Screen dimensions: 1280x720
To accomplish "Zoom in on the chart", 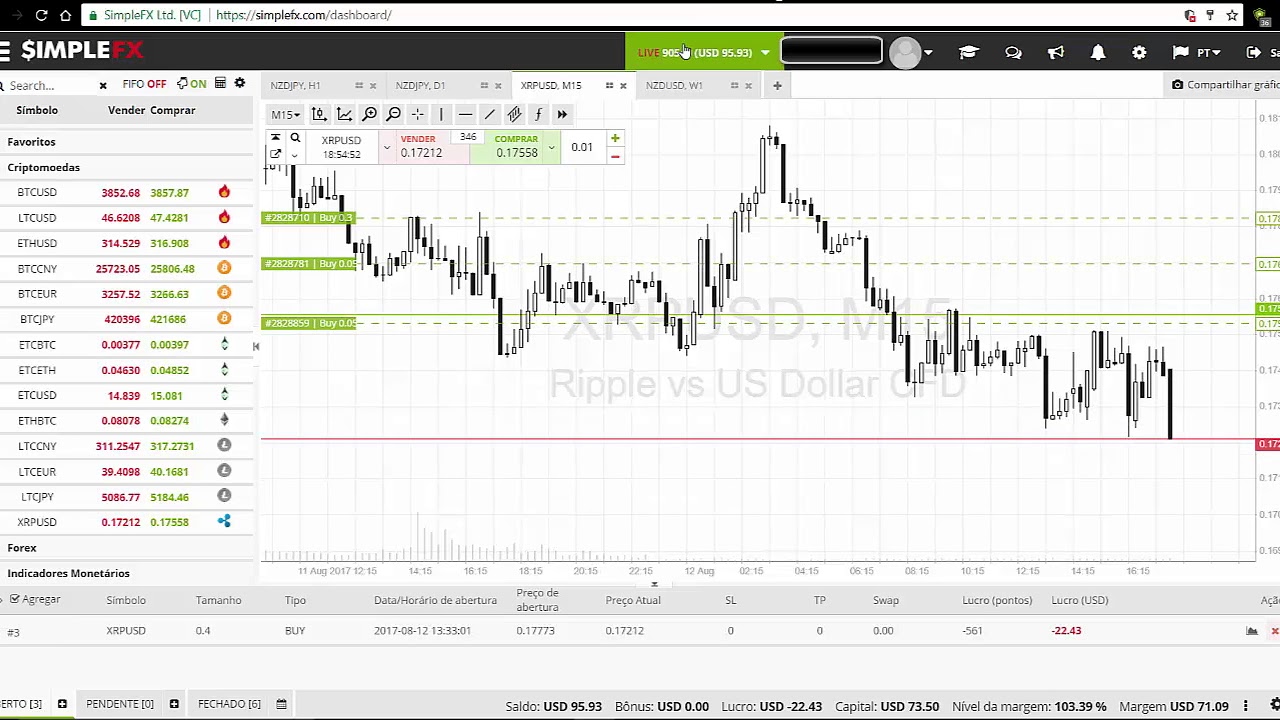I will point(369,114).
